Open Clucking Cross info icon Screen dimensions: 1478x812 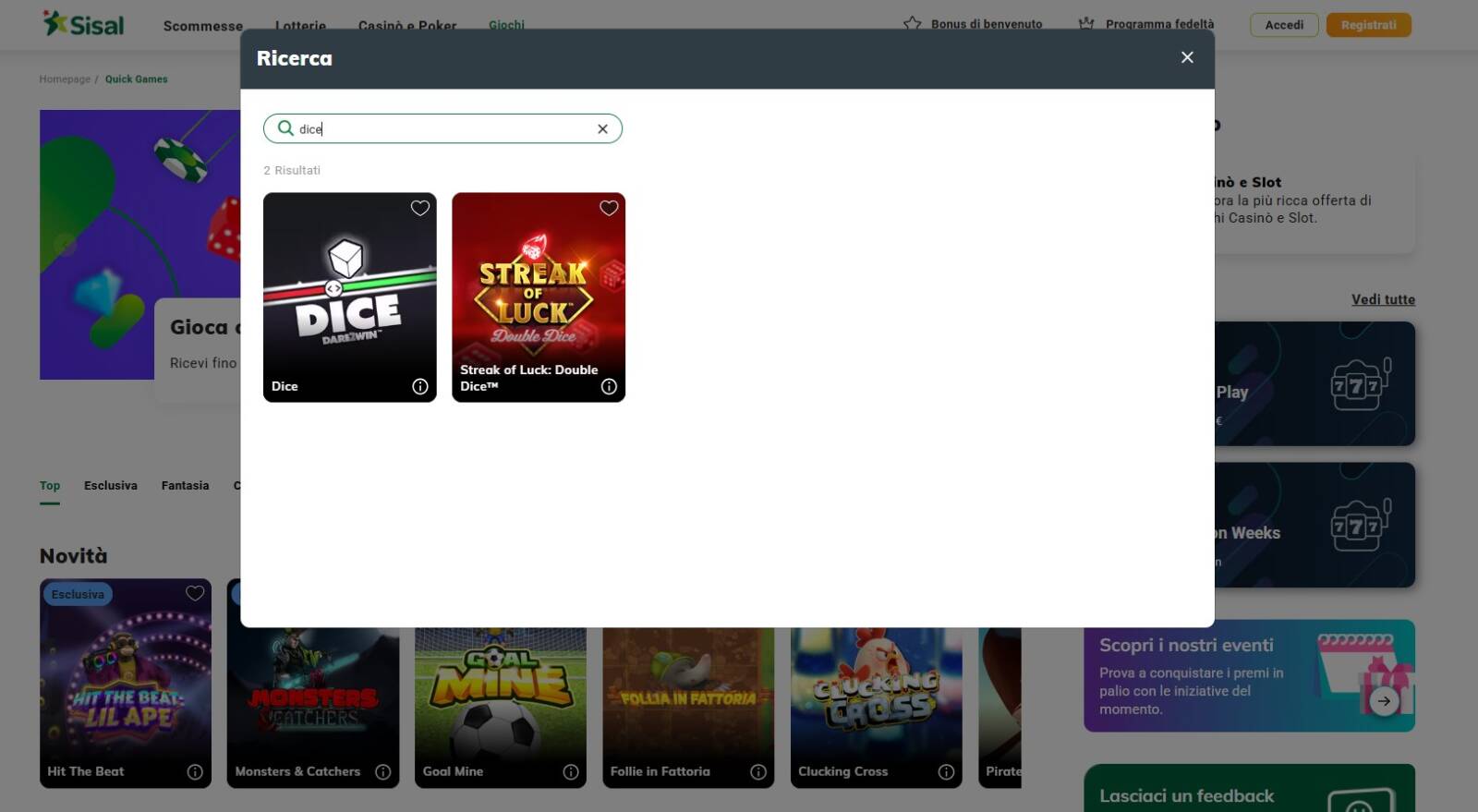coord(946,771)
